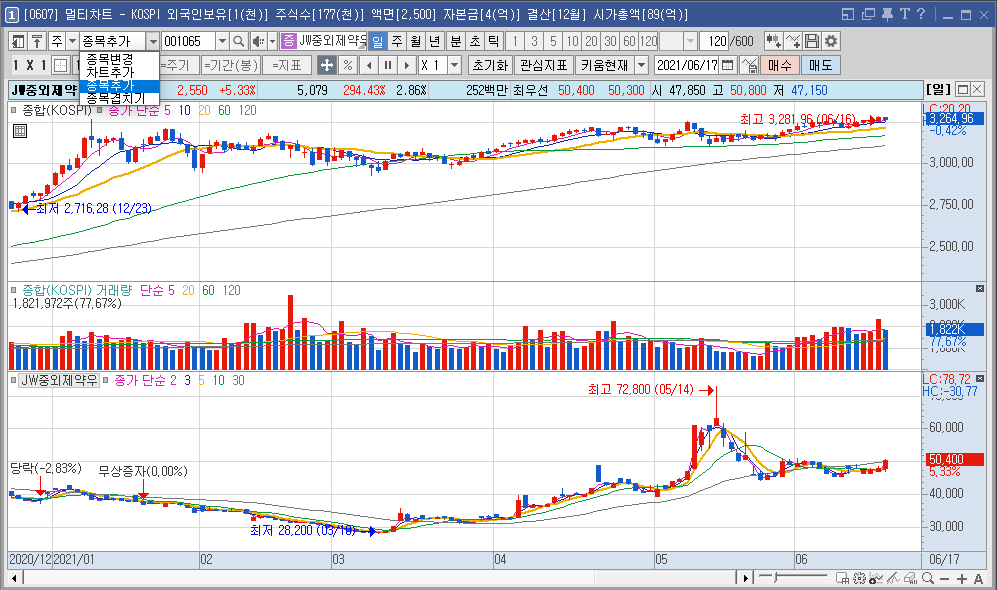The width and height of the screenshot is (997, 590).
Task: Click the line chart add icon
Action: pos(792,41)
